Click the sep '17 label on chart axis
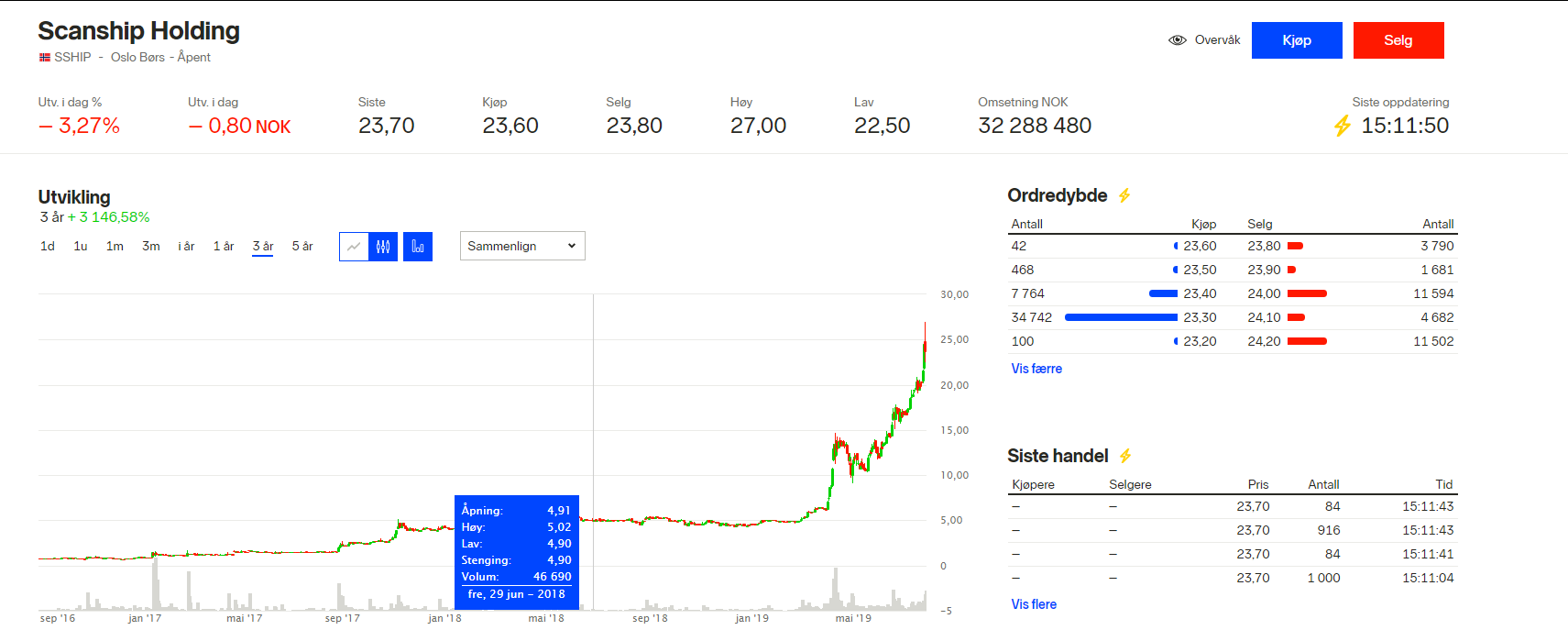 coord(343,618)
